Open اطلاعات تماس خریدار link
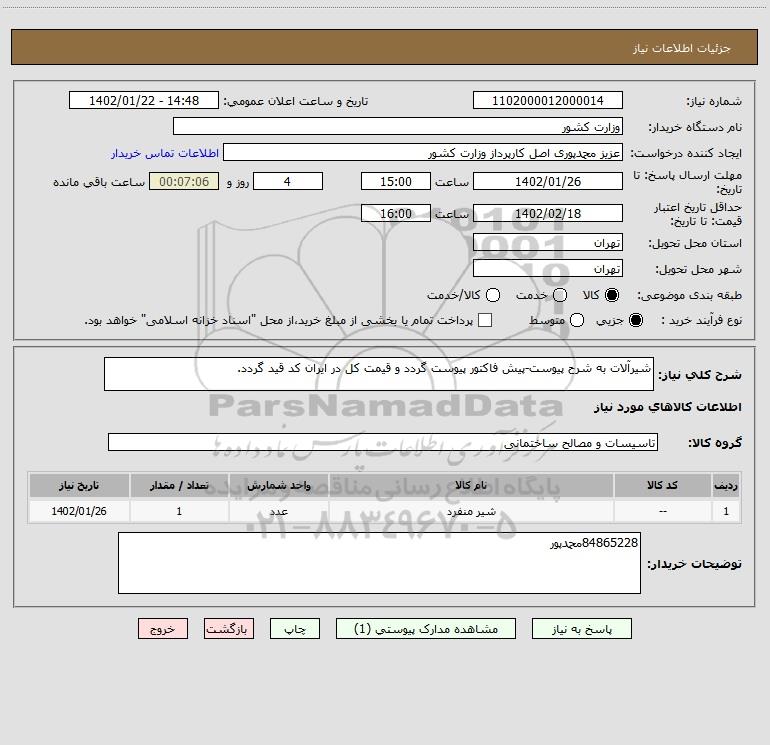This screenshot has height=745, width=770. point(165,153)
